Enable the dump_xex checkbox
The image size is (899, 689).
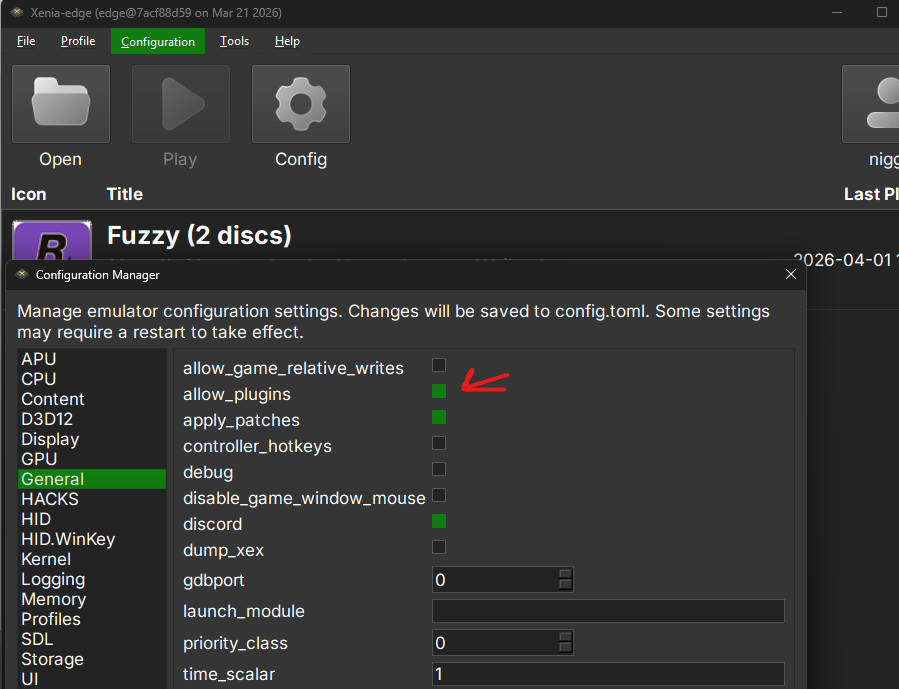pyautogui.click(x=439, y=547)
